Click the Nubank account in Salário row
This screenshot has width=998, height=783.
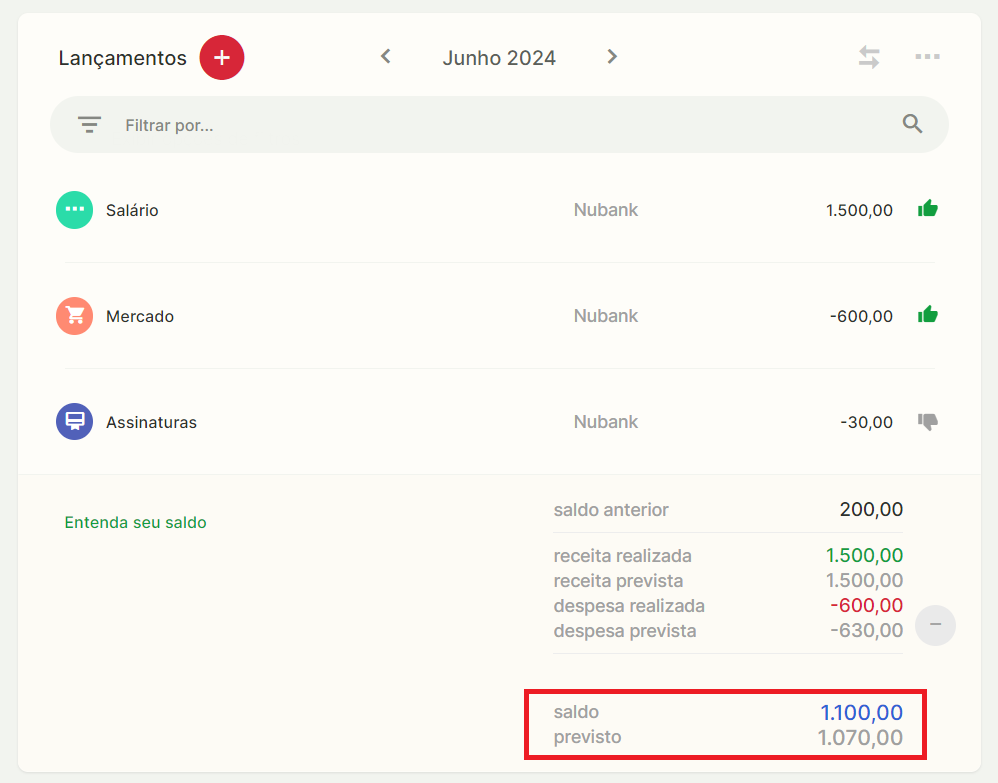coord(605,210)
